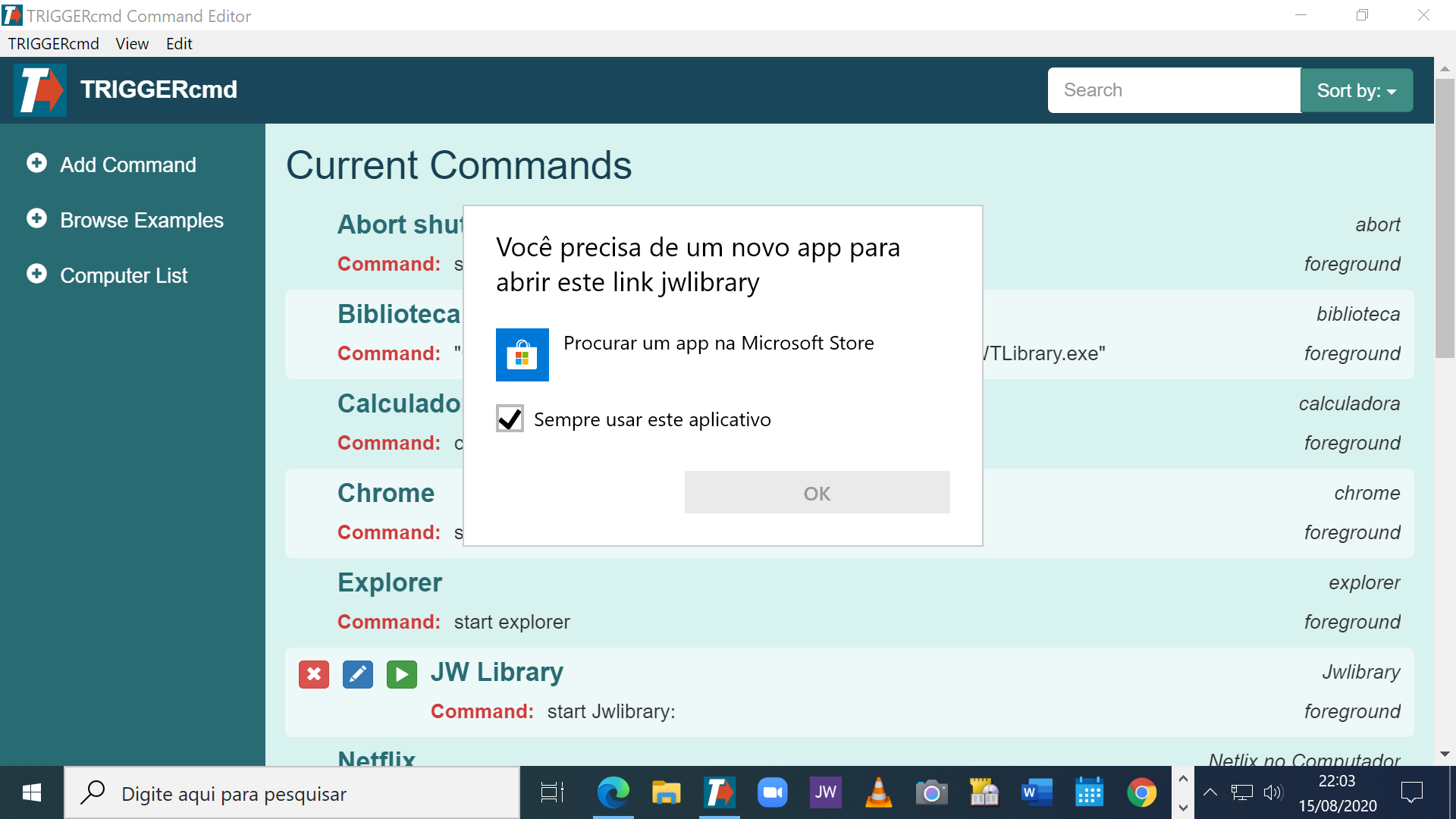Open network status in system tray
This screenshot has height=819, width=1456.
pos(1241,793)
